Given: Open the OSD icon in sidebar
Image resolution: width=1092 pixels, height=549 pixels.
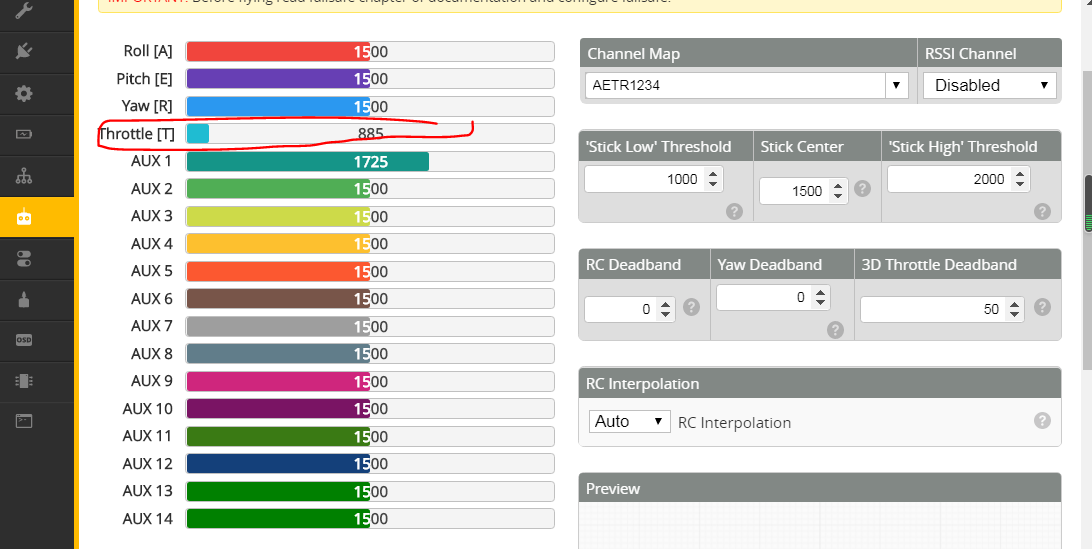Looking at the screenshot, I should coord(24,341).
